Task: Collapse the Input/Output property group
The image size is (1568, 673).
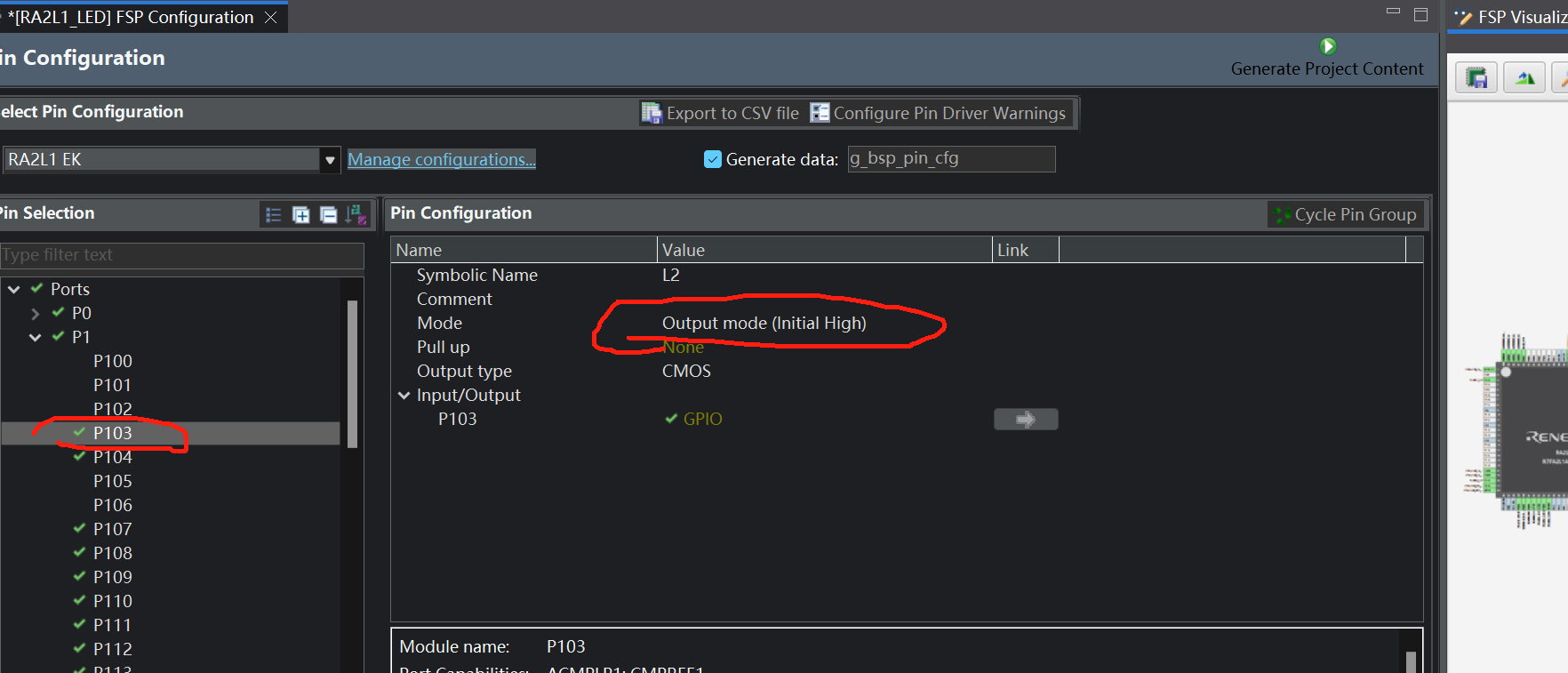Action: tap(404, 395)
